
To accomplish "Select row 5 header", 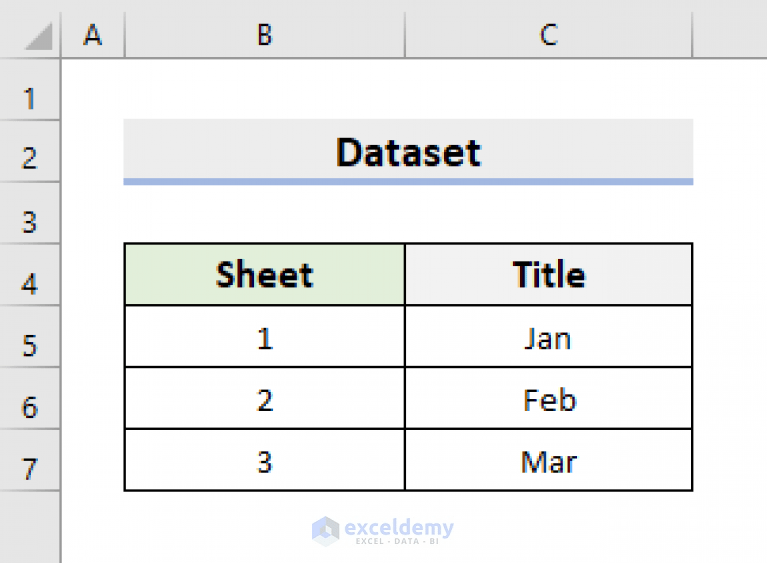I will click(29, 346).
